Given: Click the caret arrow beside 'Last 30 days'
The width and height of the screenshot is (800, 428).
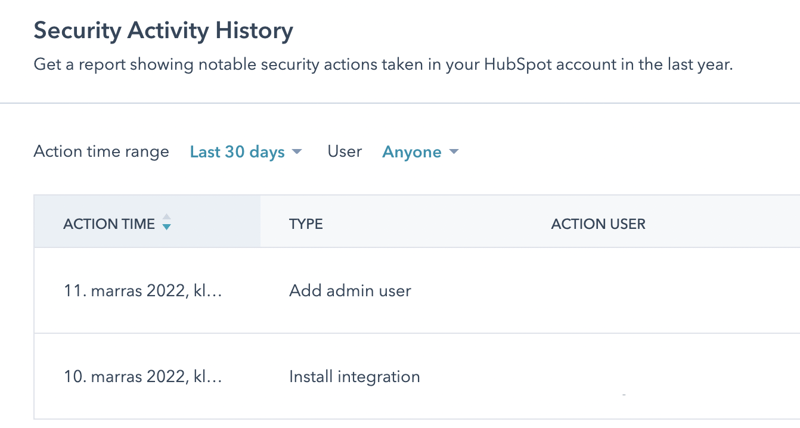Looking at the screenshot, I should pos(296,152).
